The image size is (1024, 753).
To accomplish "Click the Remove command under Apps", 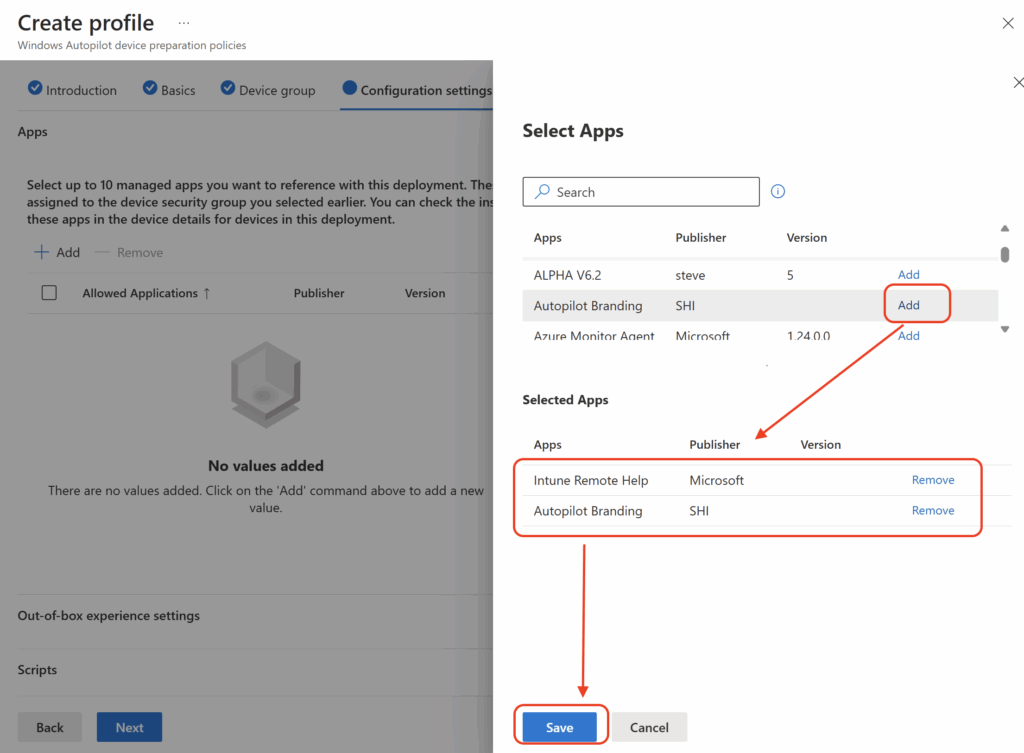I will (129, 252).
